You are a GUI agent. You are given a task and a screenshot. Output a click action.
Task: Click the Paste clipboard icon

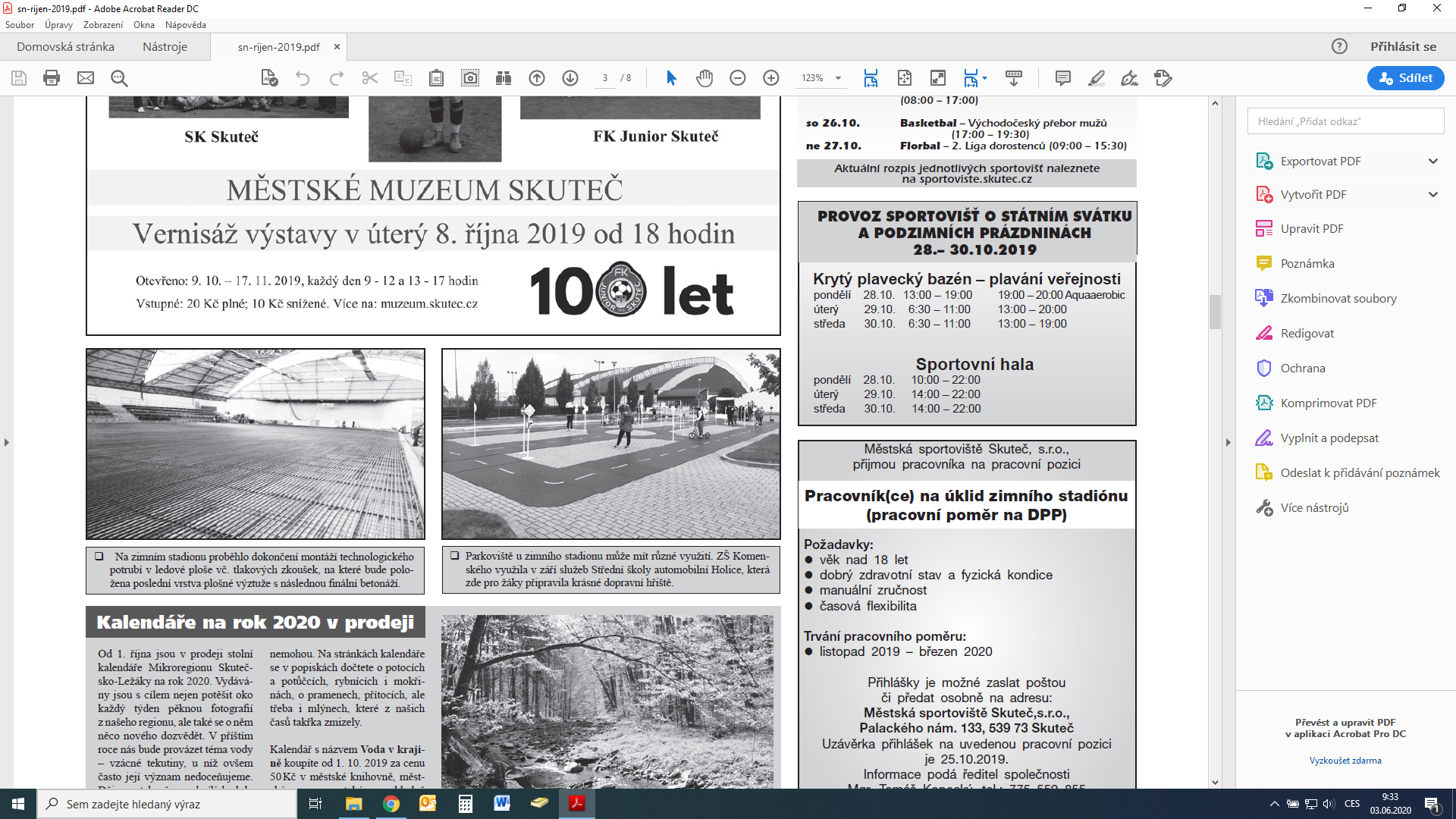(436, 78)
